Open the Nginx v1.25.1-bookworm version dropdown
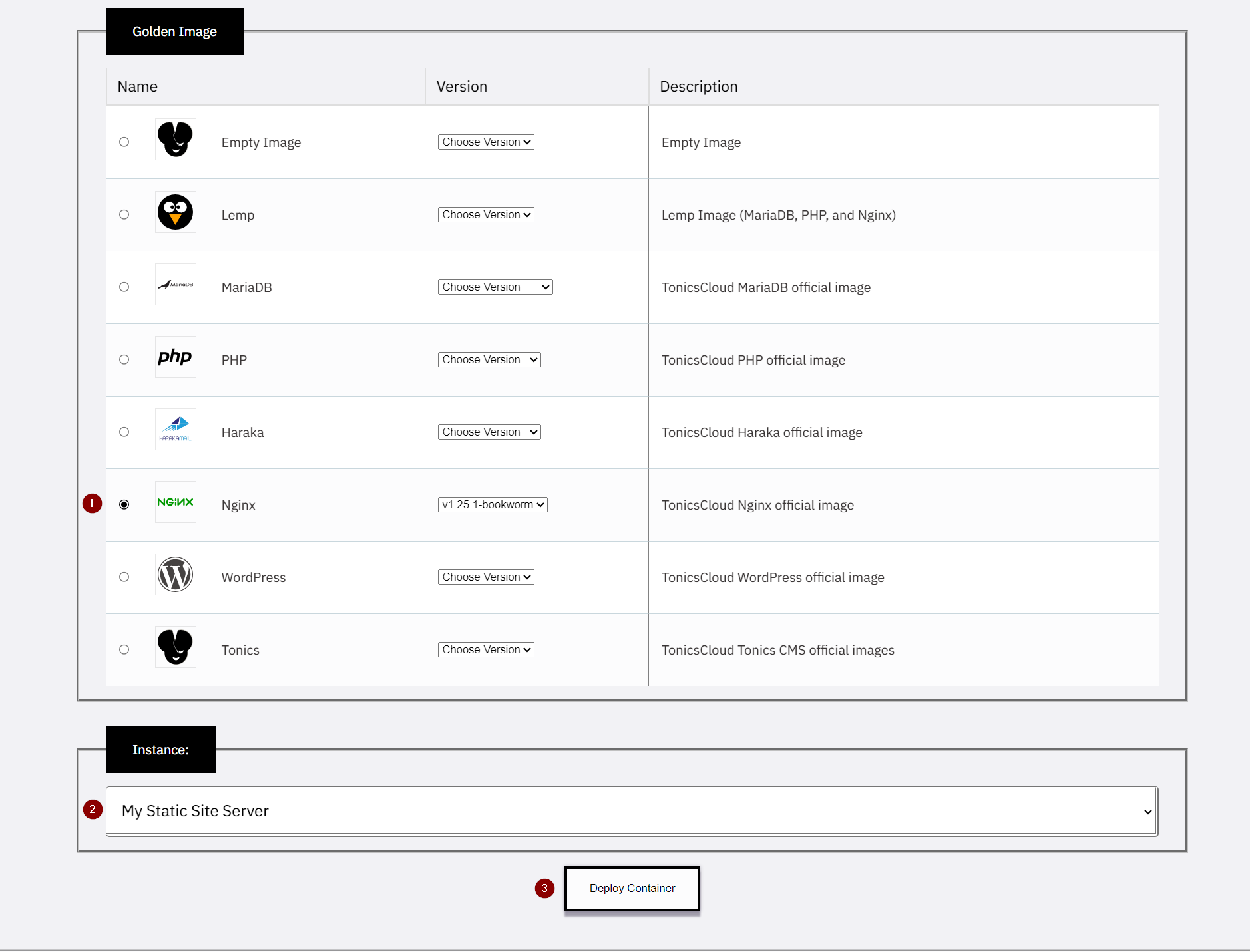 pyautogui.click(x=493, y=505)
